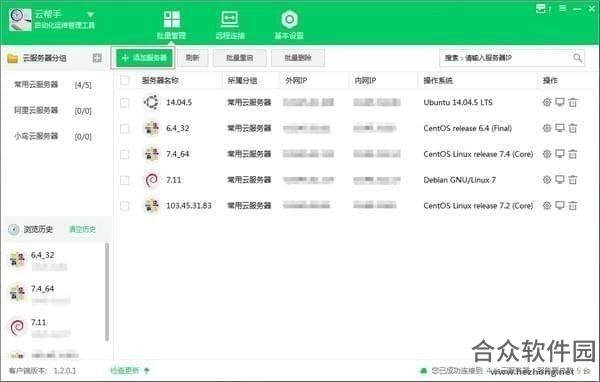This screenshot has width=600, height=382.
Task: Click monitor icon in 103.45.31.83 row
Action: (560, 206)
